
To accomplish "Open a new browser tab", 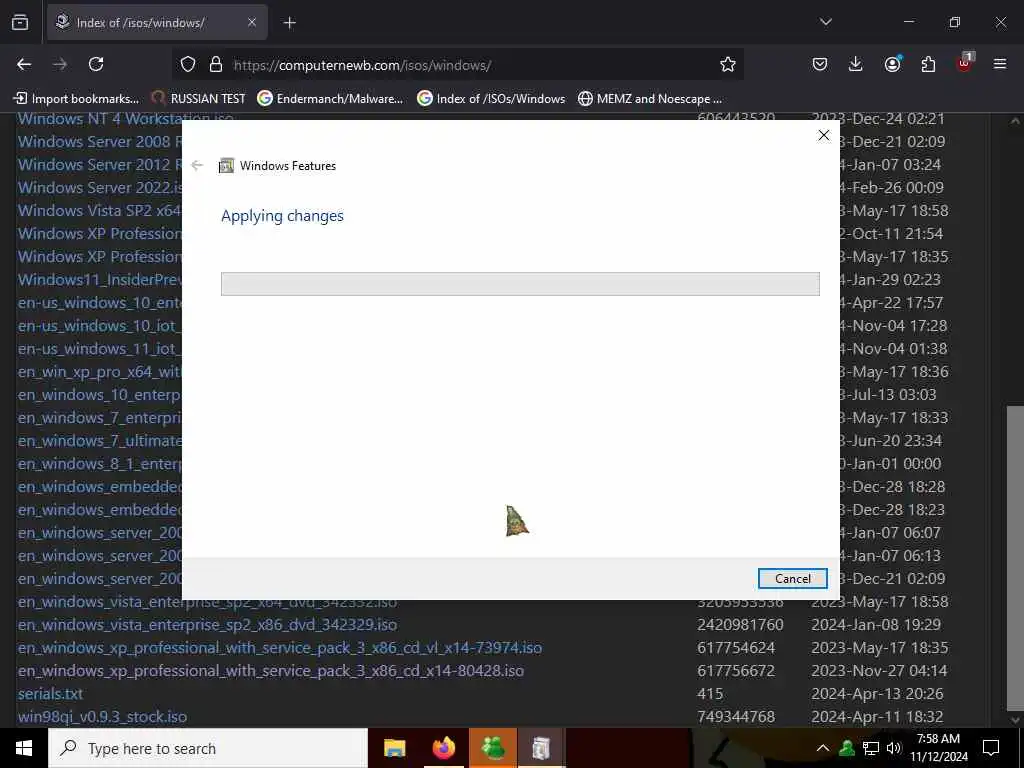I will (289, 23).
